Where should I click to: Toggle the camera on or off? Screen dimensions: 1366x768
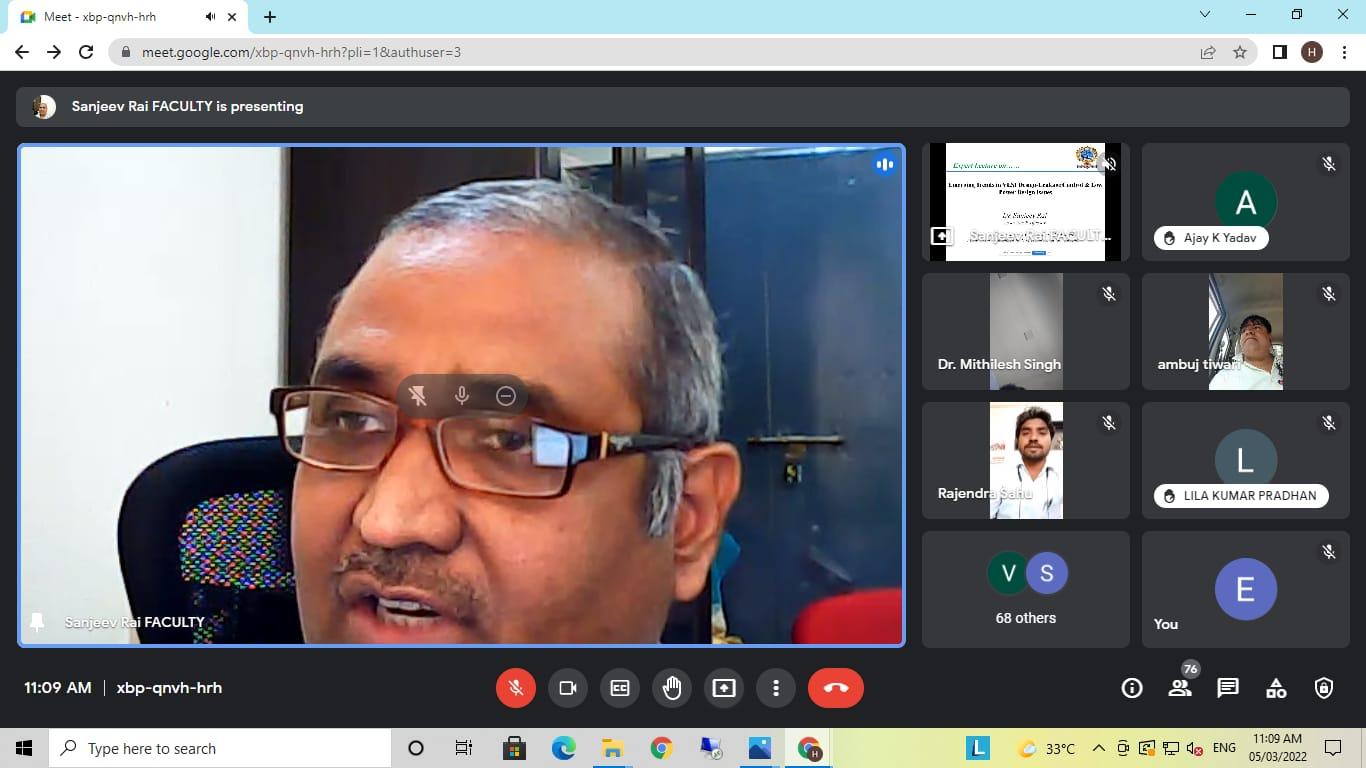click(x=568, y=688)
